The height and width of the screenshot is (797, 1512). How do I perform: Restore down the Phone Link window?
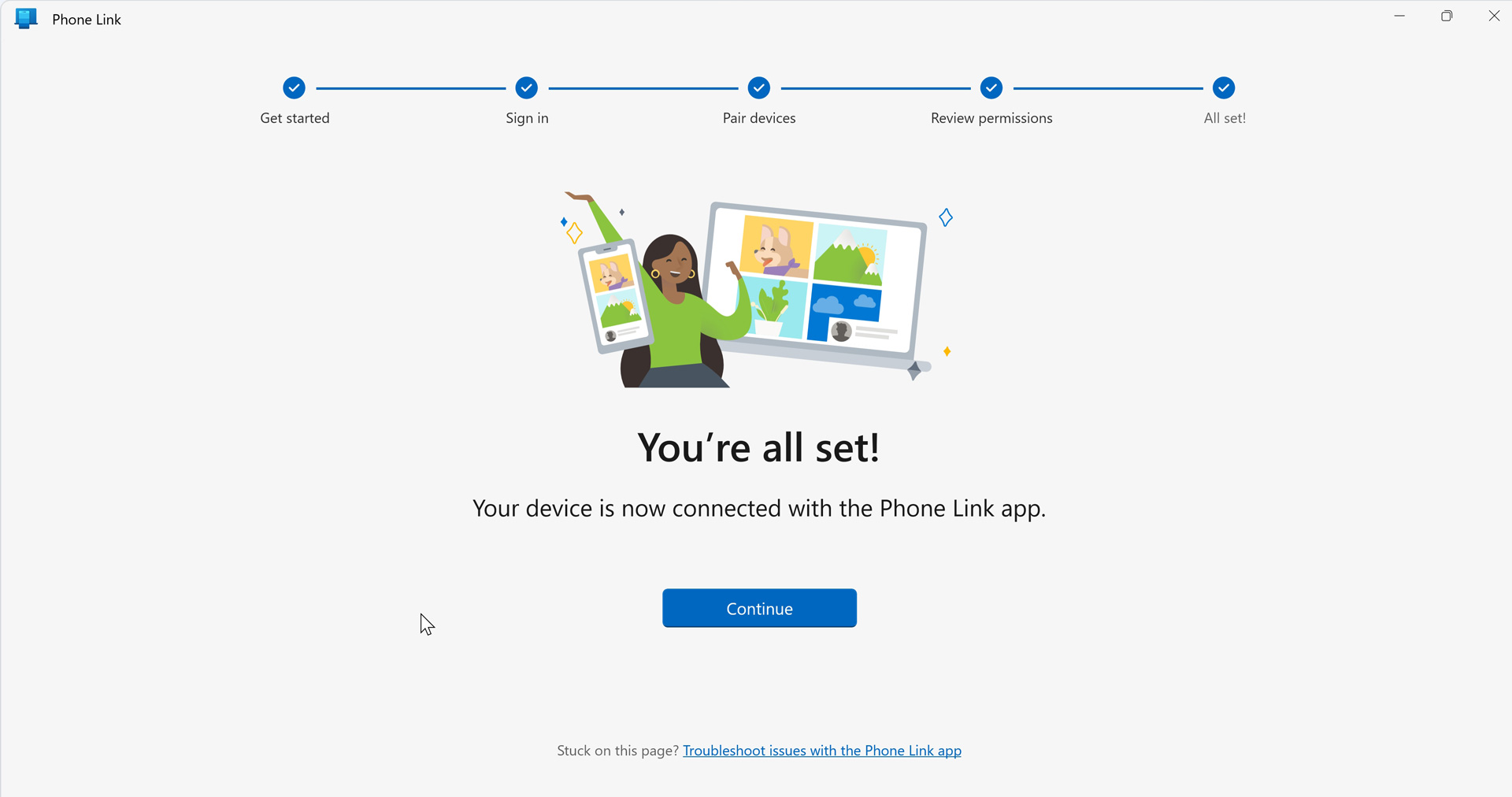[1447, 16]
